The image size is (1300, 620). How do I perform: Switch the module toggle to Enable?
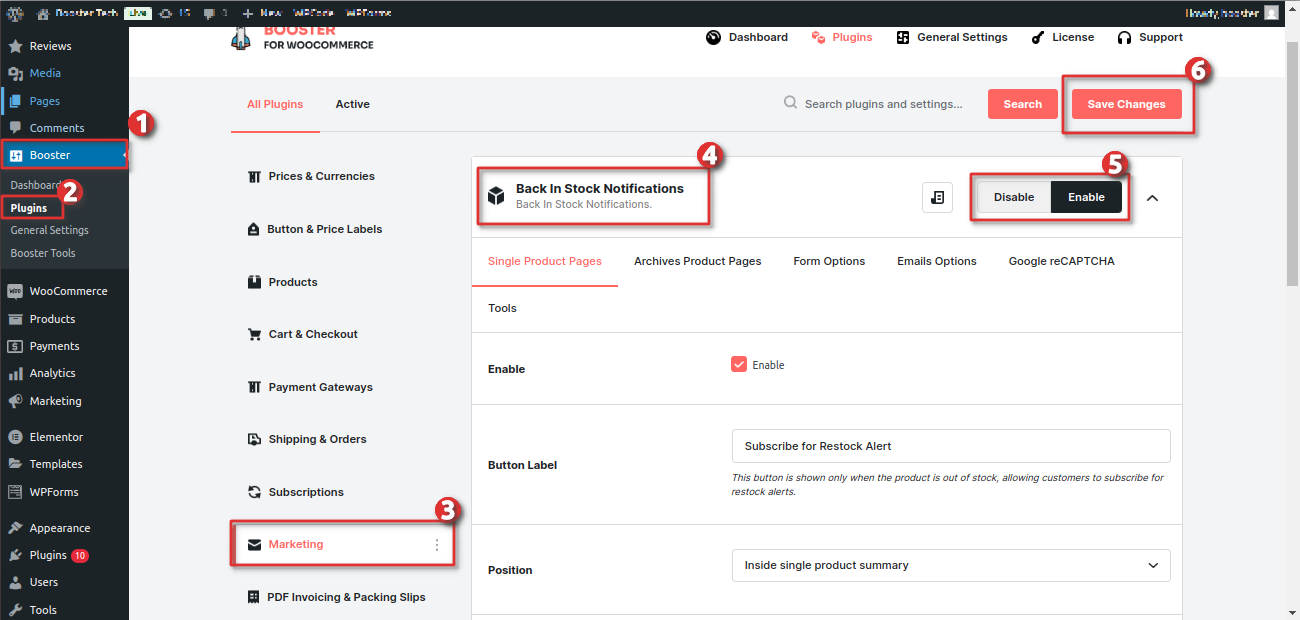pos(1086,197)
